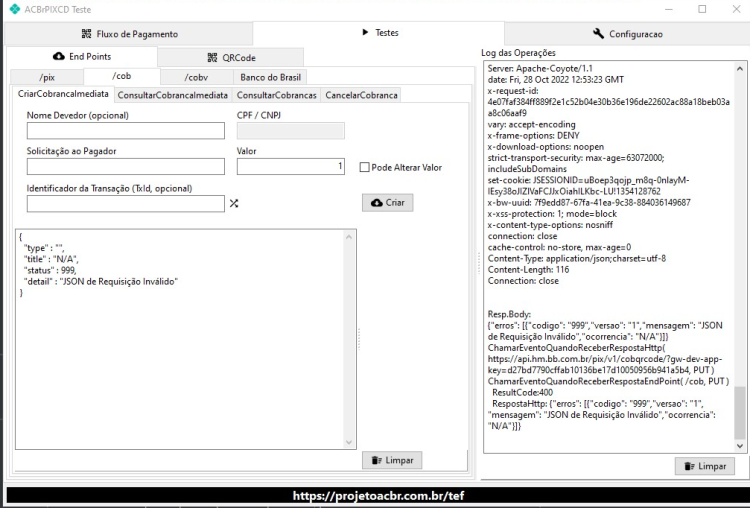Click the random TxId shuffle icon

point(234,203)
